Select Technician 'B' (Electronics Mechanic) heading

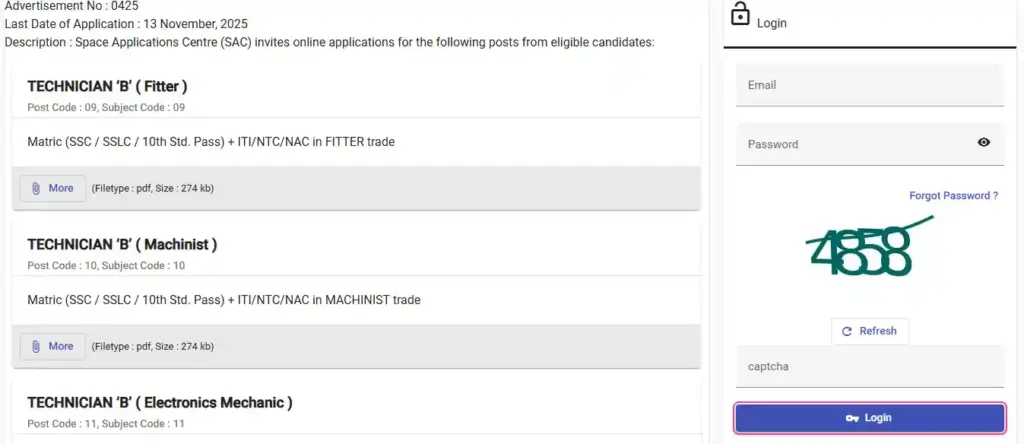tap(160, 403)
